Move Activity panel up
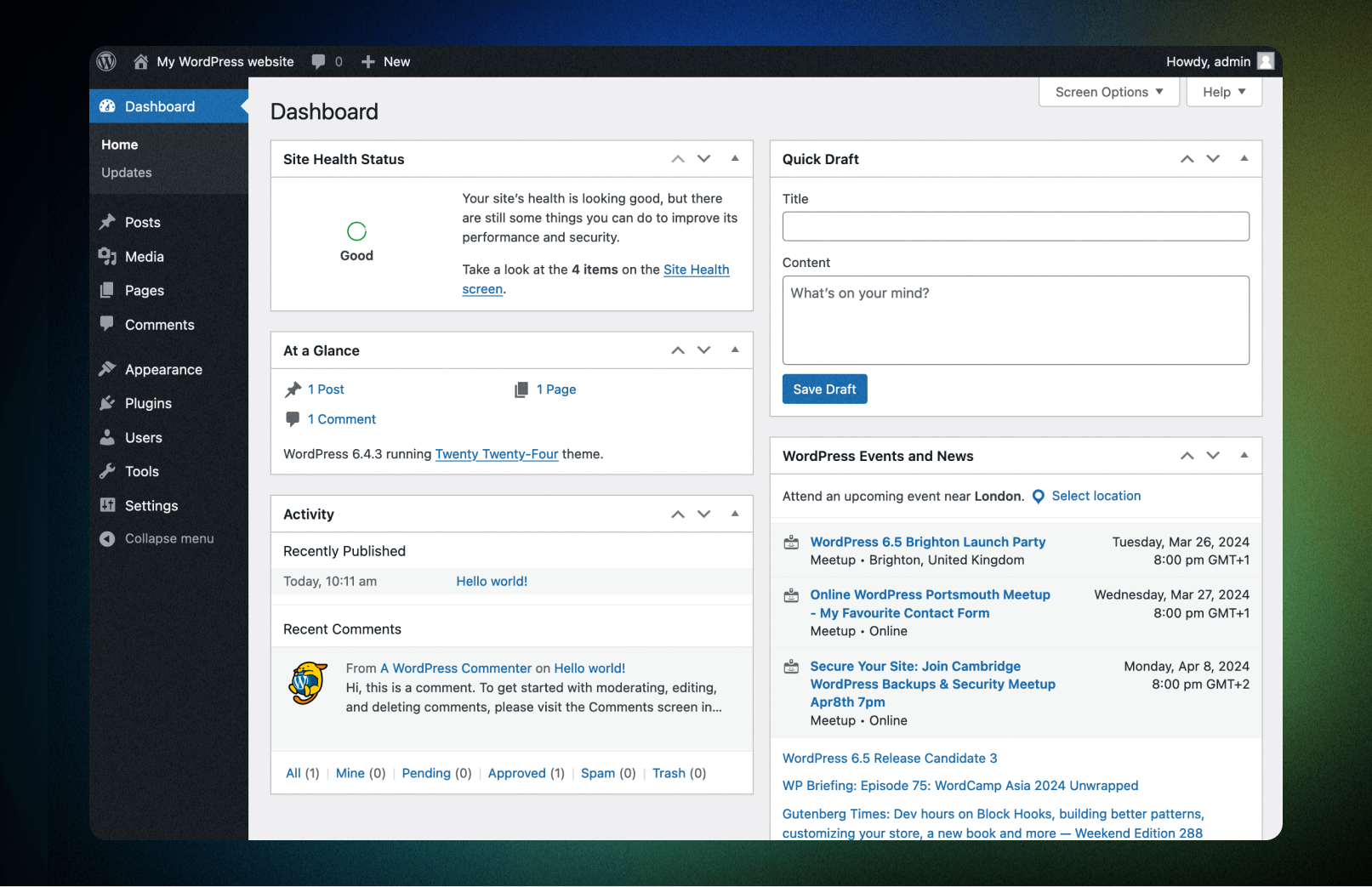 coord(678,515)
